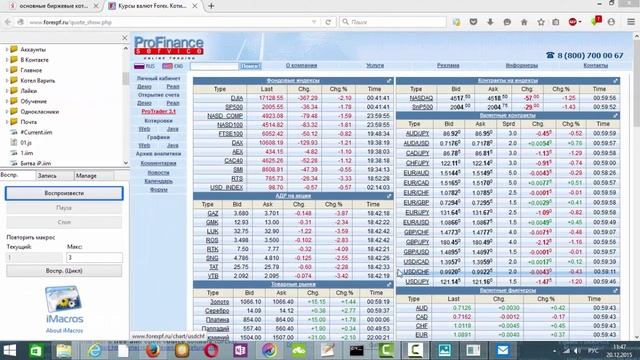Reload the page with the refresh icon

pyautogui.click(x=328, y=22)
